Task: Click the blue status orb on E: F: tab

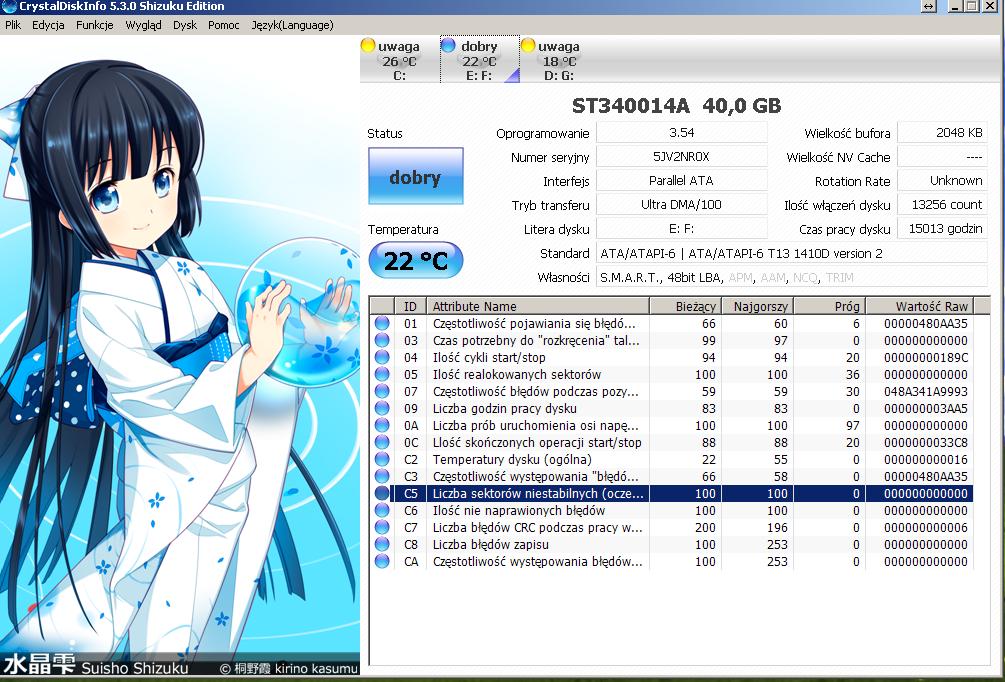Action: [449, 45]
